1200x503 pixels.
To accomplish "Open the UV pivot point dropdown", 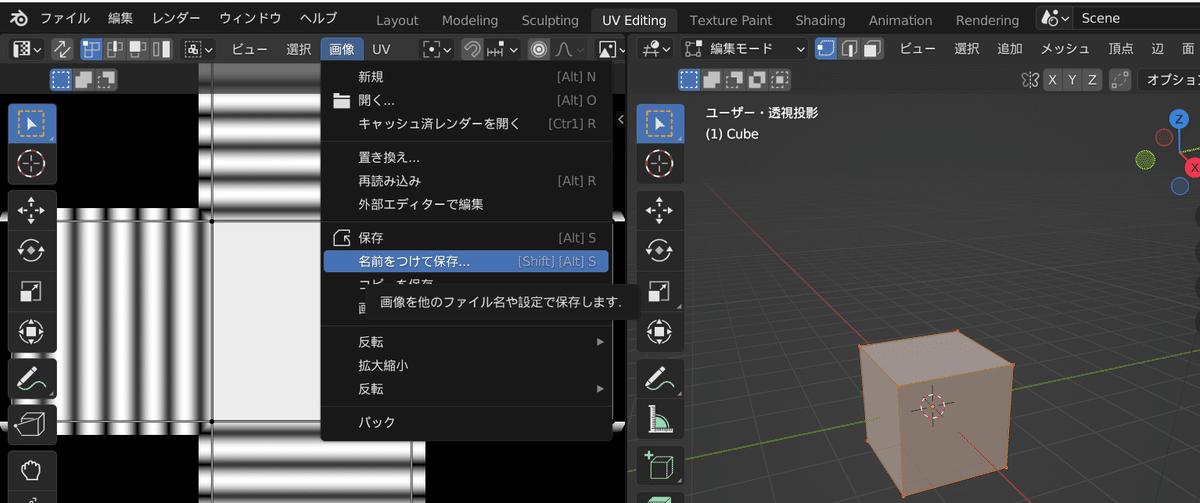I will (x=437, y=49).
